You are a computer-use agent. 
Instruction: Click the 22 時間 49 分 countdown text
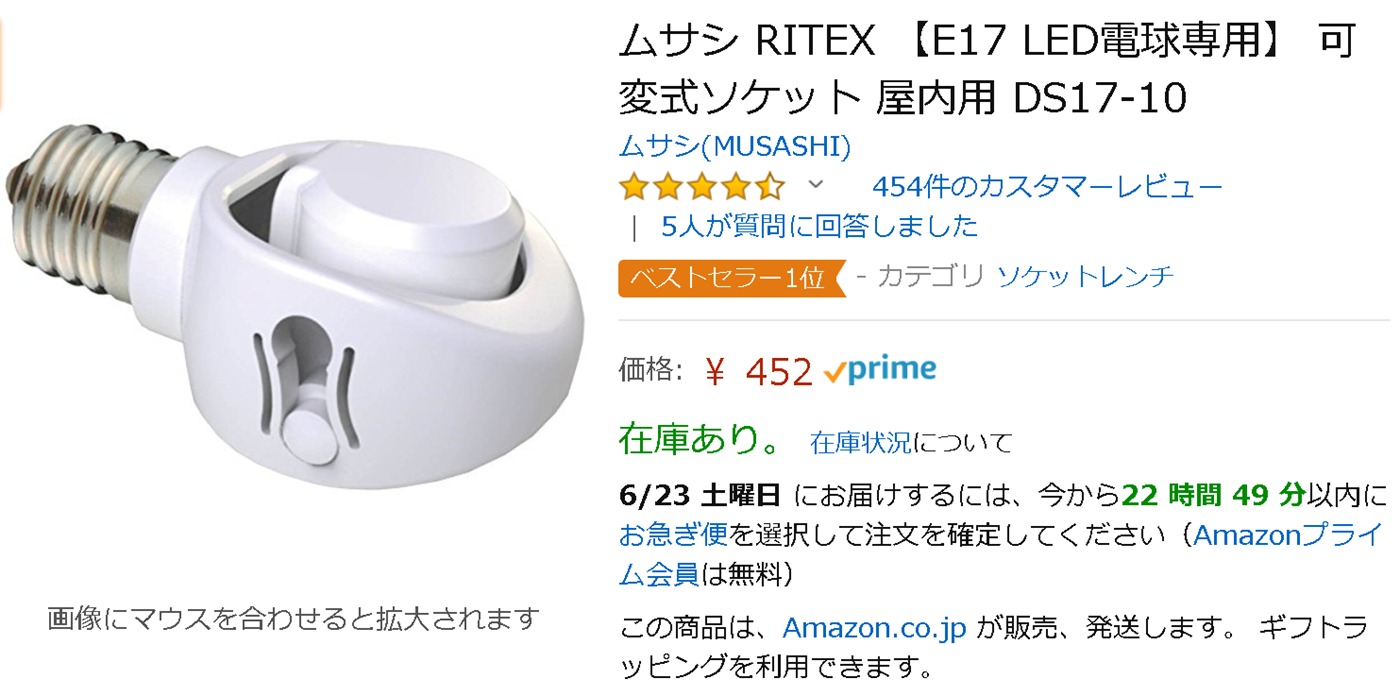point(1213,494)
